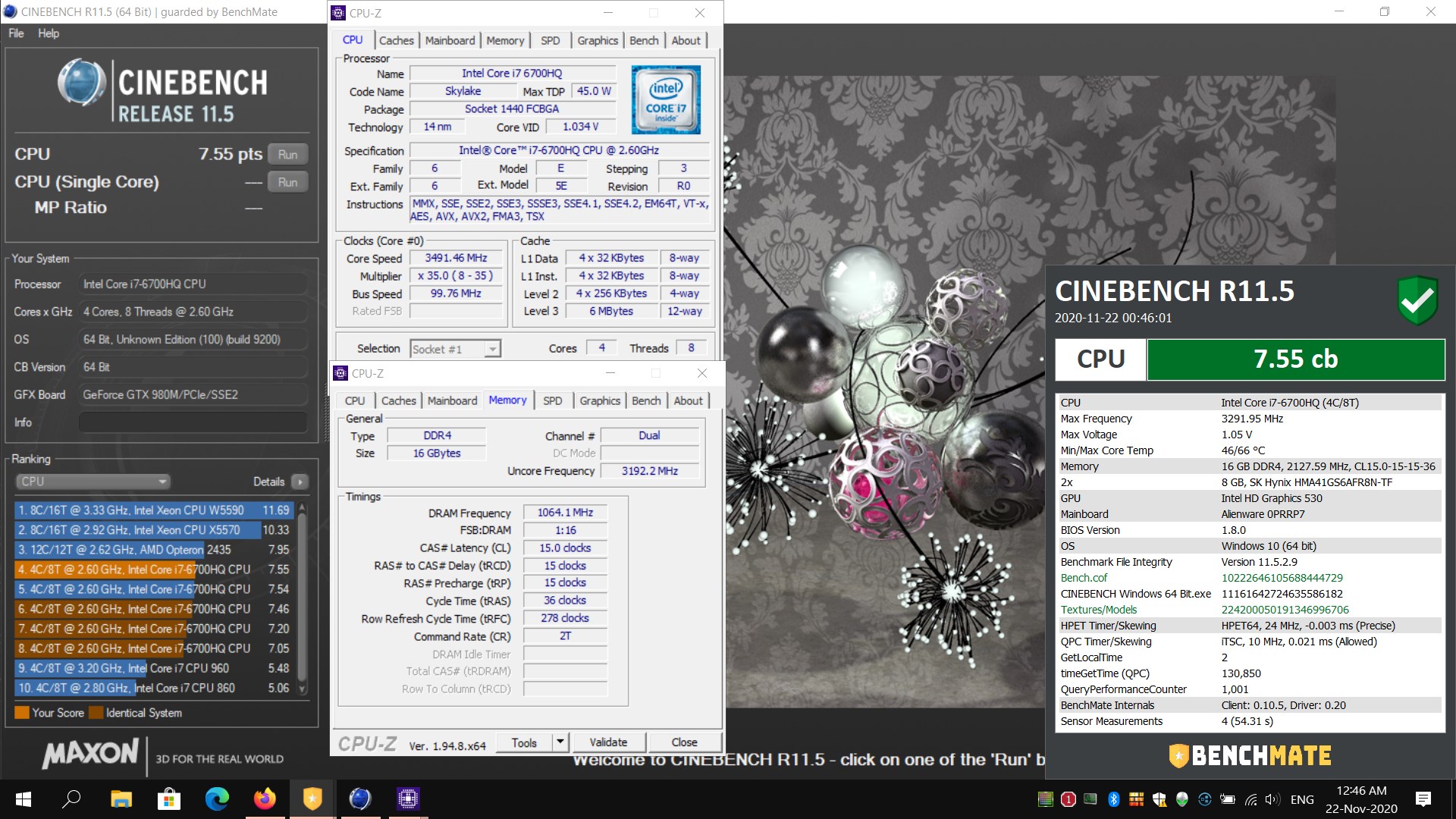
Task: Open Windows Security tray icon
Action: [x=1159, y=799]
